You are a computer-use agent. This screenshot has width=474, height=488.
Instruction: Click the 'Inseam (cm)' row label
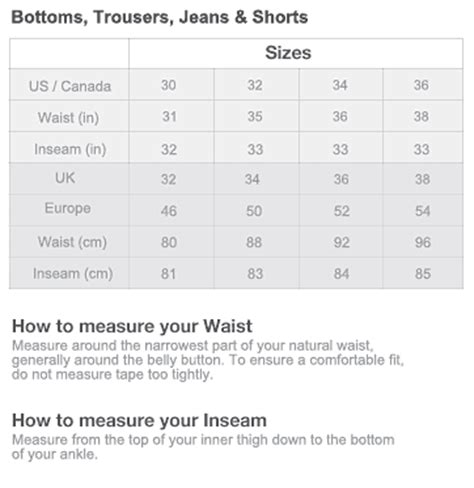pyautogui.click(x=73, y=274)
